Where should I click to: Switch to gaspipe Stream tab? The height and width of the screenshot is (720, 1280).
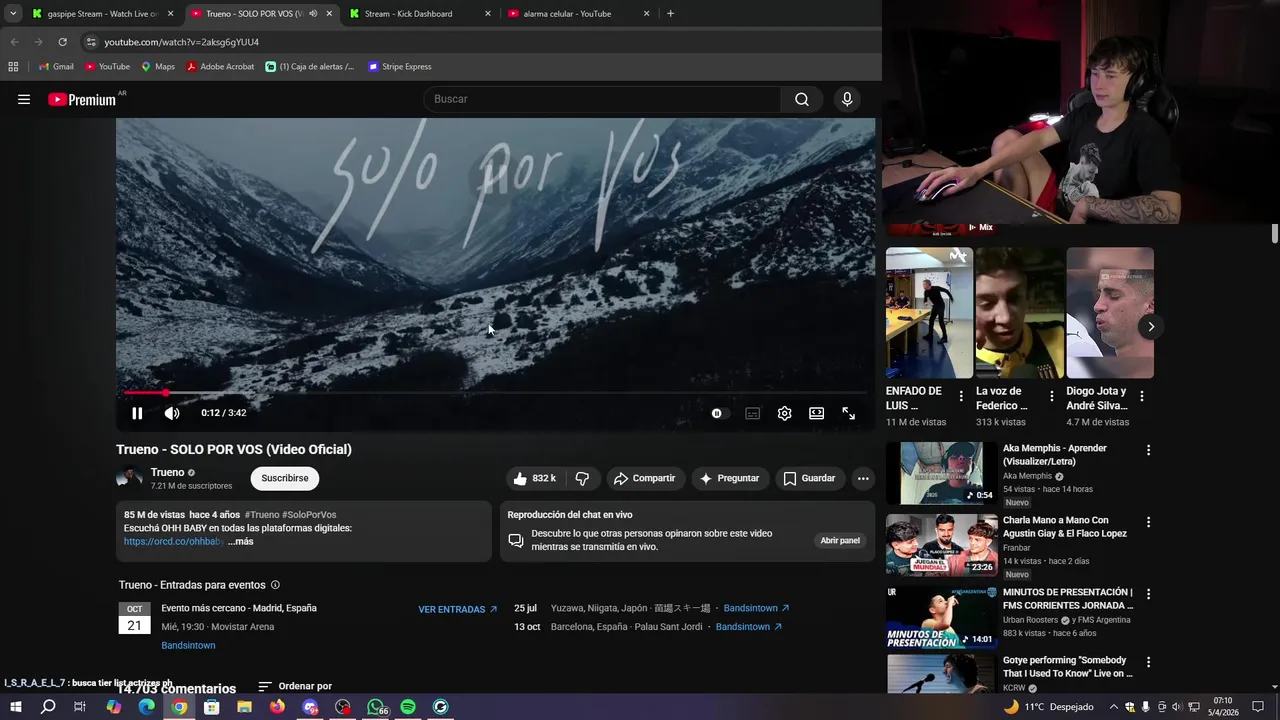tap(103, 14)
